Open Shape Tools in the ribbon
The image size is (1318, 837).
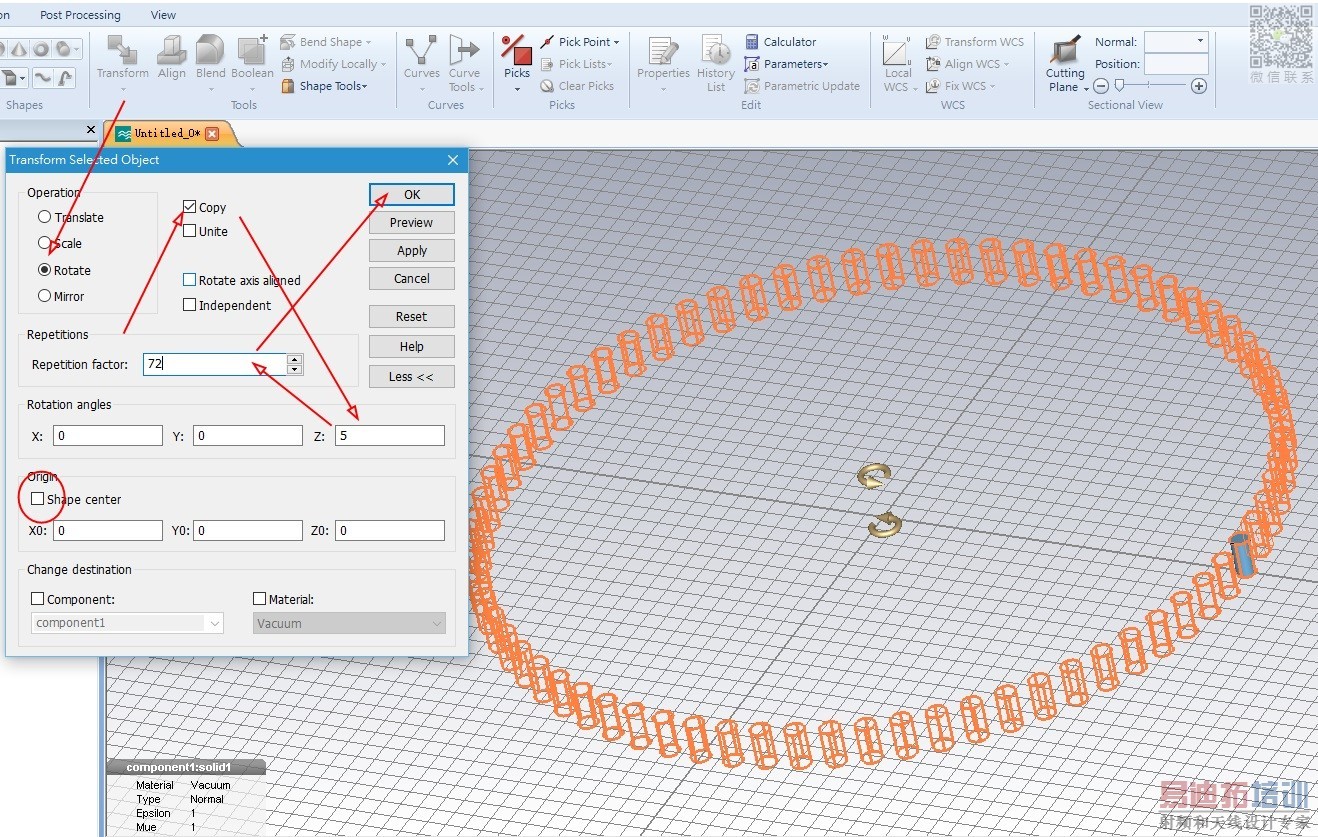[325, 86]
